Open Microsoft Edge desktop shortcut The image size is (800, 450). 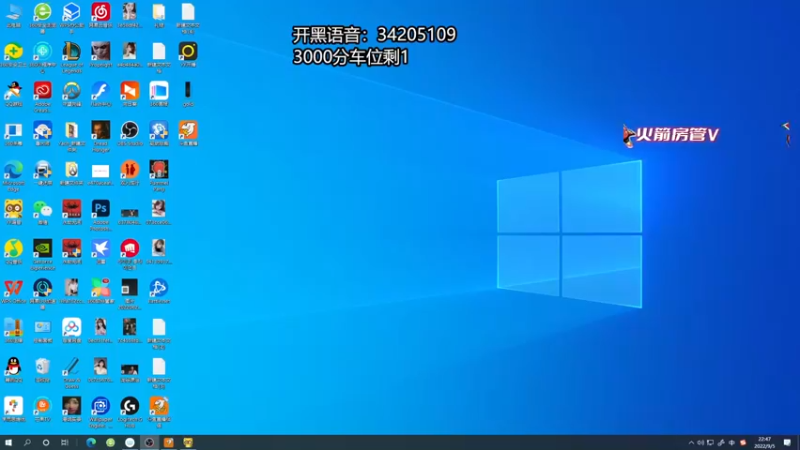pyautogui.click(x=13, y=169)
